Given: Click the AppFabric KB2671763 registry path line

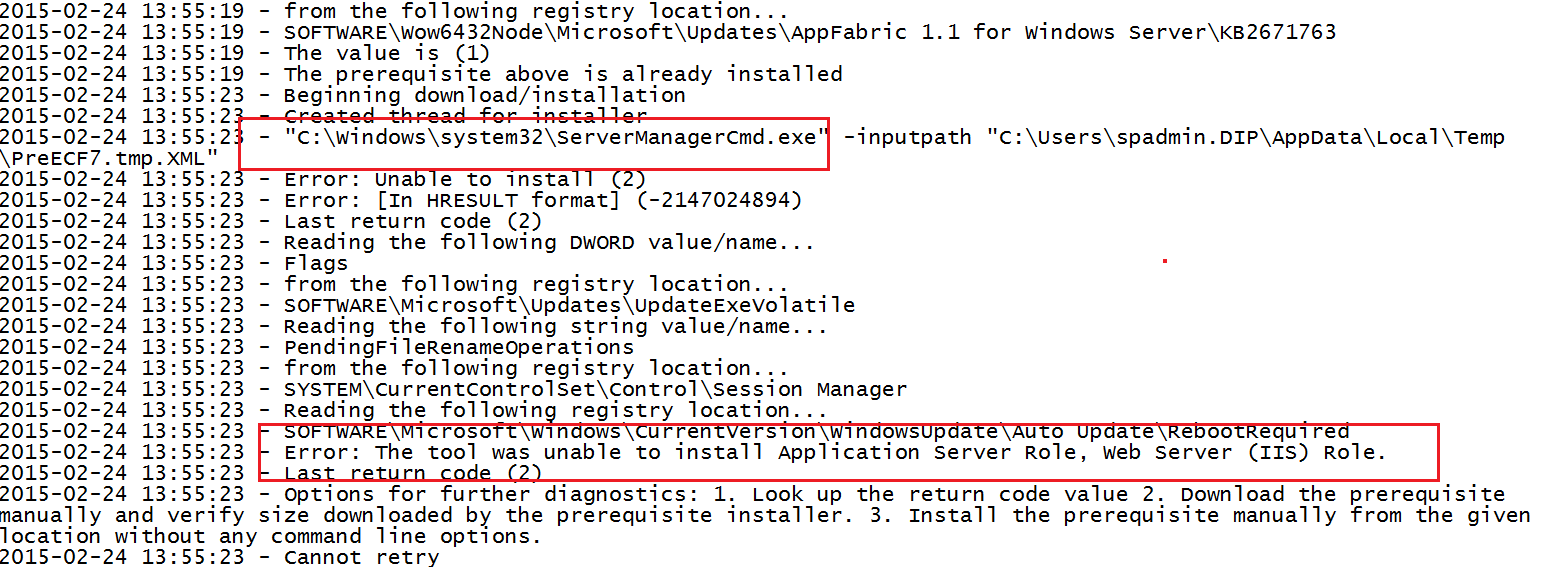Looking at the screenshot, I should pos(810,33).
